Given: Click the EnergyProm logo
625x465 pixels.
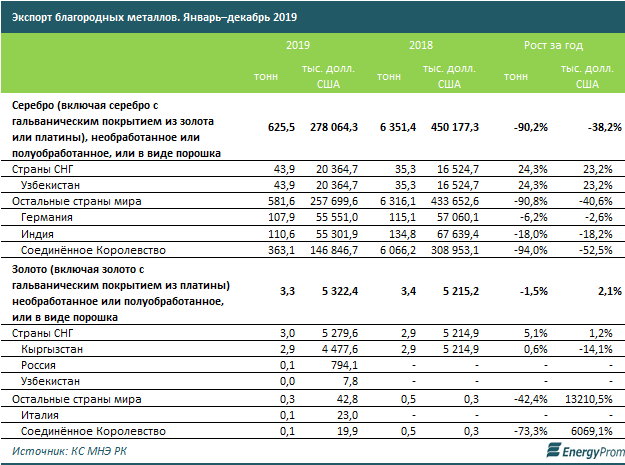Looking at the screenshot, I should (570, 451).
